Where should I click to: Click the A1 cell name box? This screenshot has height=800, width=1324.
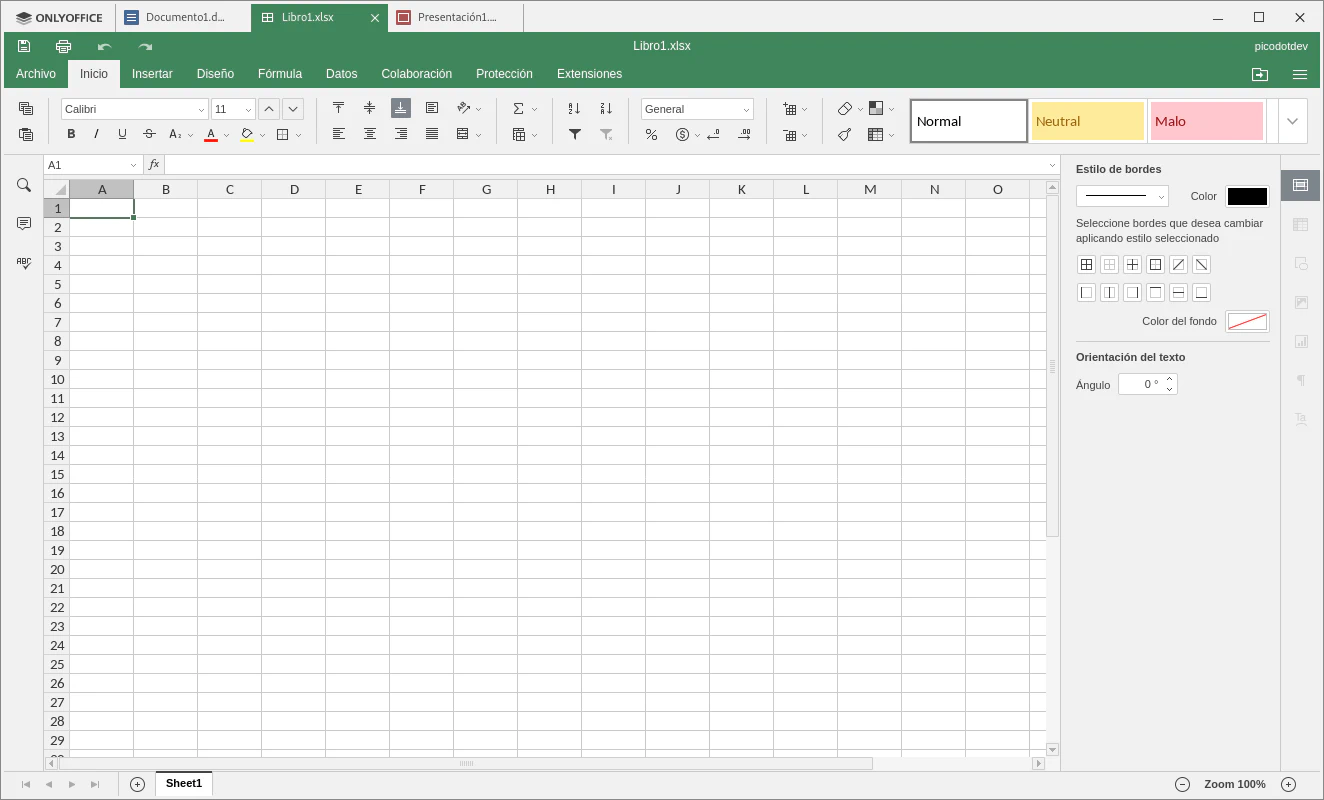(86, 165)
